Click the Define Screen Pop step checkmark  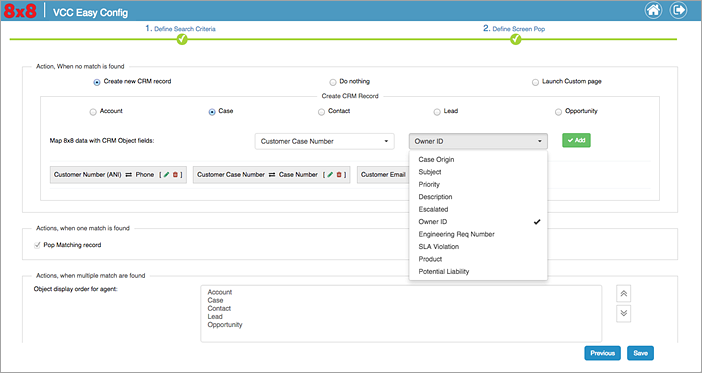[516, 39]
